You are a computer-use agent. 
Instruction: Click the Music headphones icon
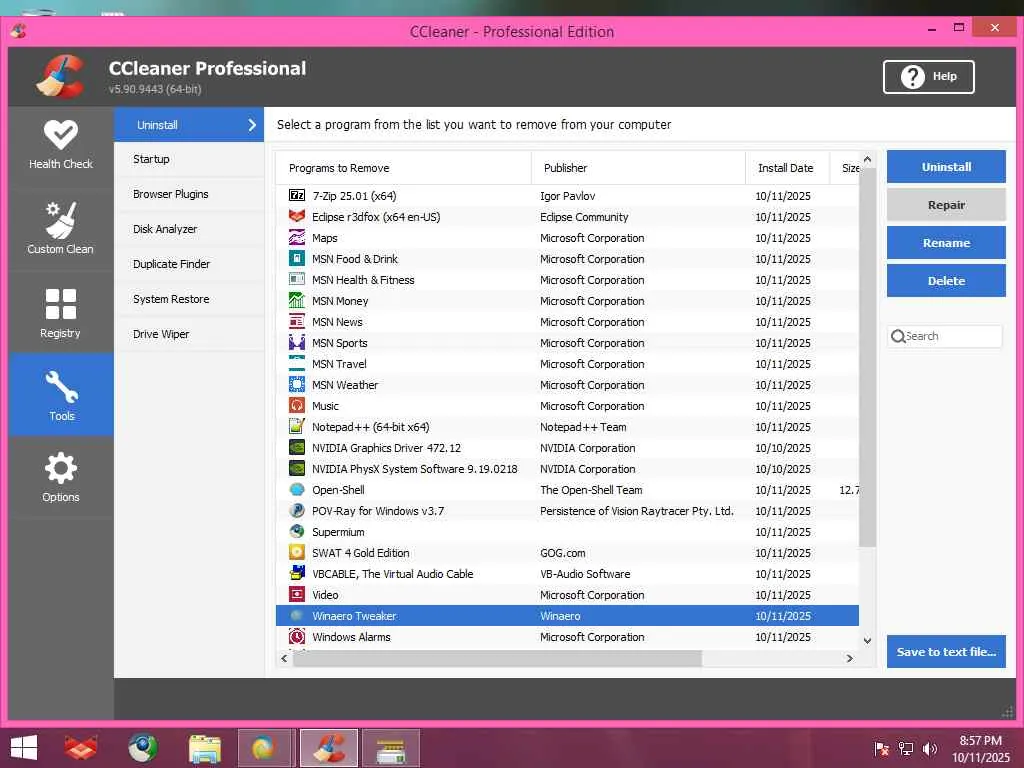tap(296, 405)
